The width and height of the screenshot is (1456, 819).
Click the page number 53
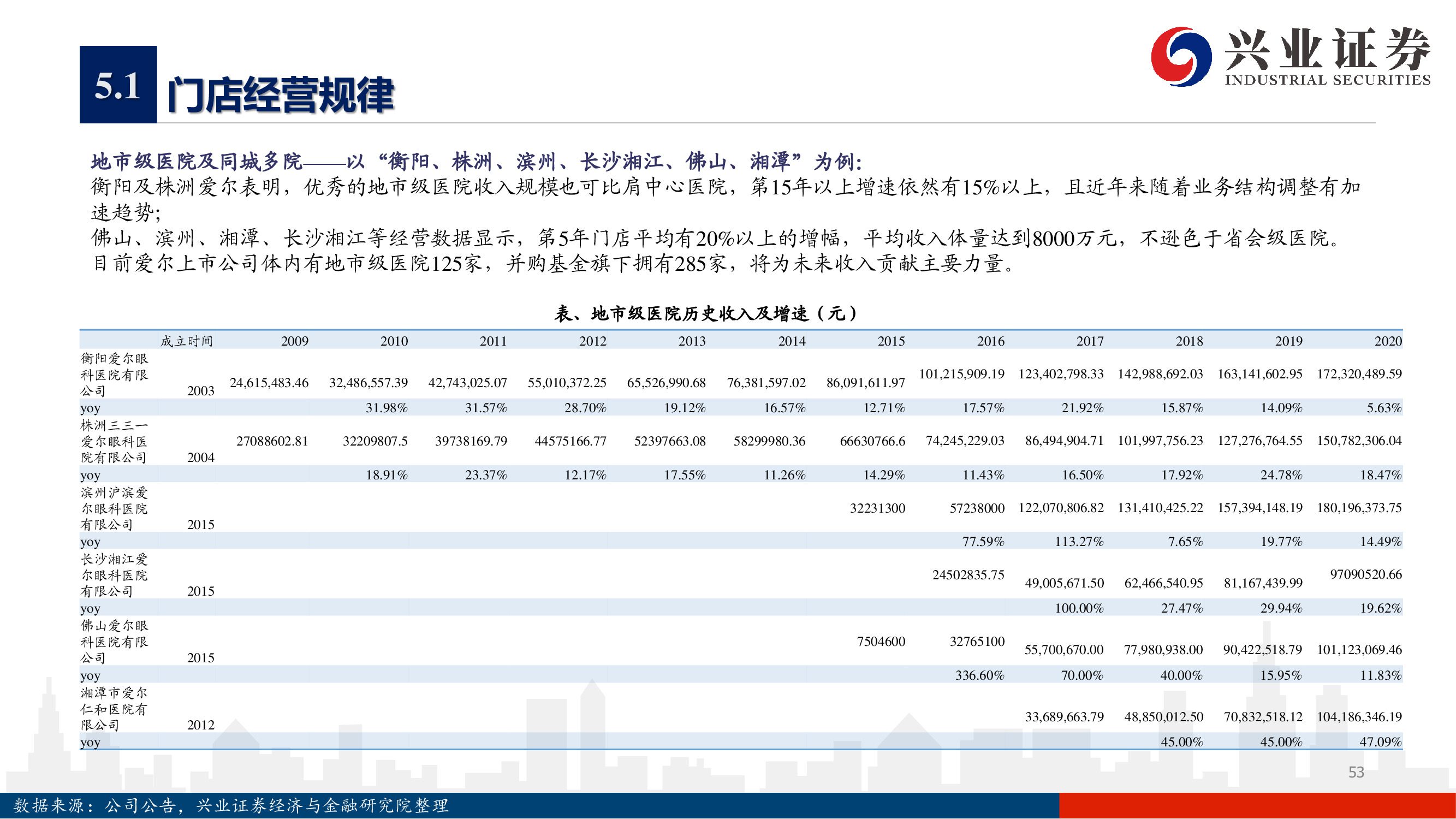click(1356, 772)
